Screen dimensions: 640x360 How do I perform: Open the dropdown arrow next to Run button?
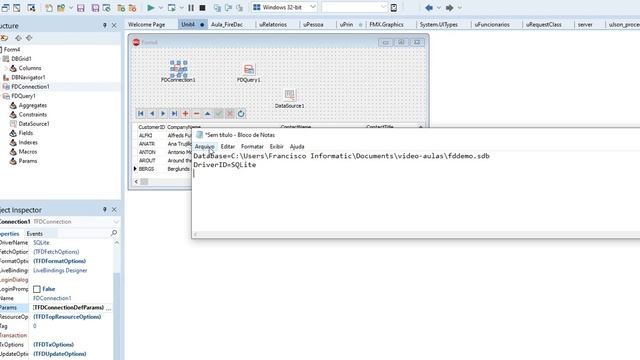pyautogui.click(x=160, y=8)
